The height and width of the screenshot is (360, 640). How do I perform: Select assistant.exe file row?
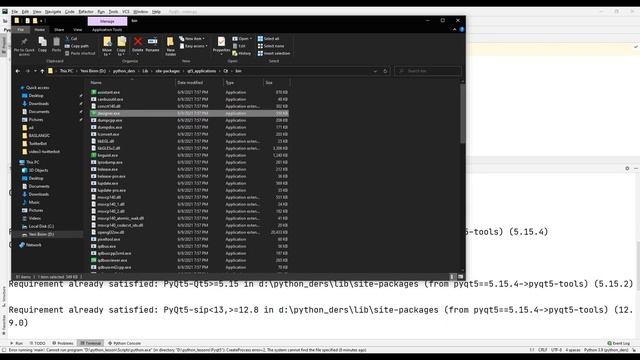[189, 92]
